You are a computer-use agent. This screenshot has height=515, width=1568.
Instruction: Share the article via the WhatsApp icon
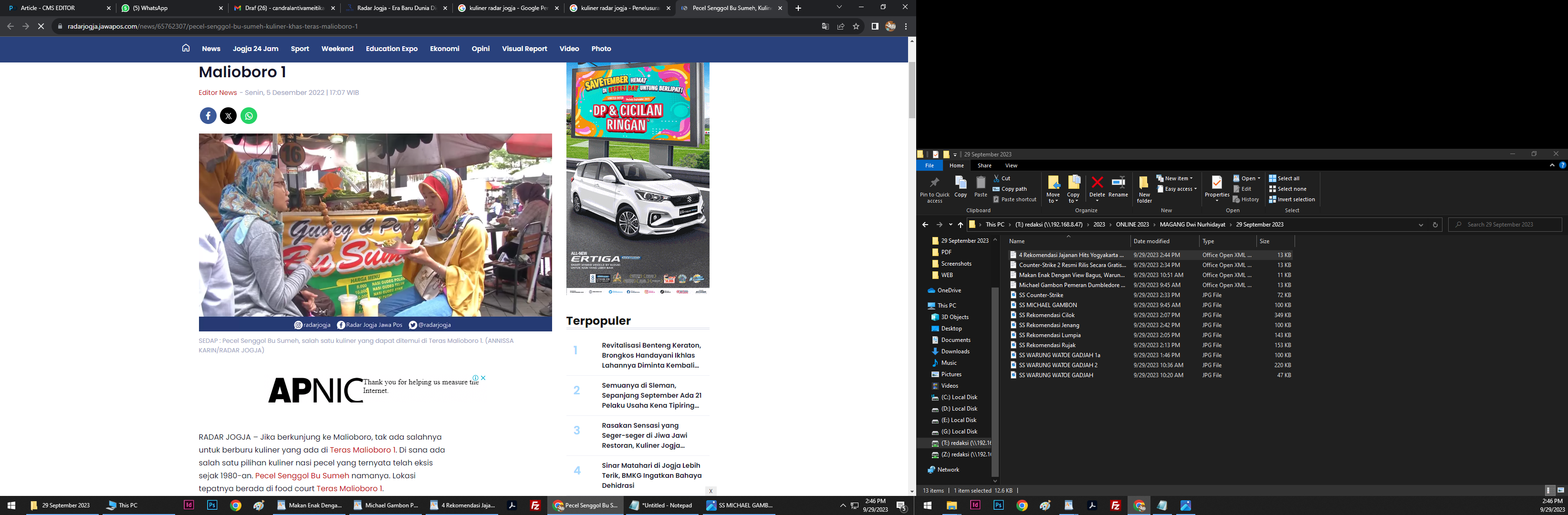249,115
